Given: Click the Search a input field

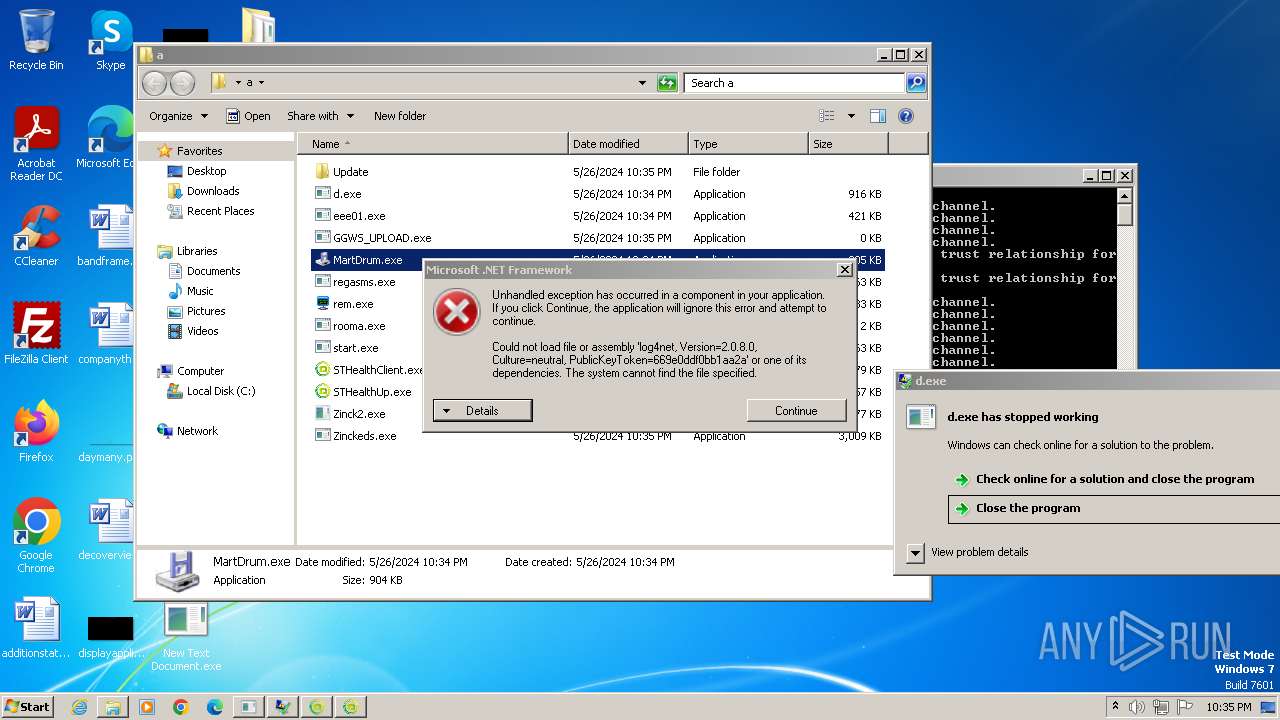Looking at the screenshot, I should 795,83.
